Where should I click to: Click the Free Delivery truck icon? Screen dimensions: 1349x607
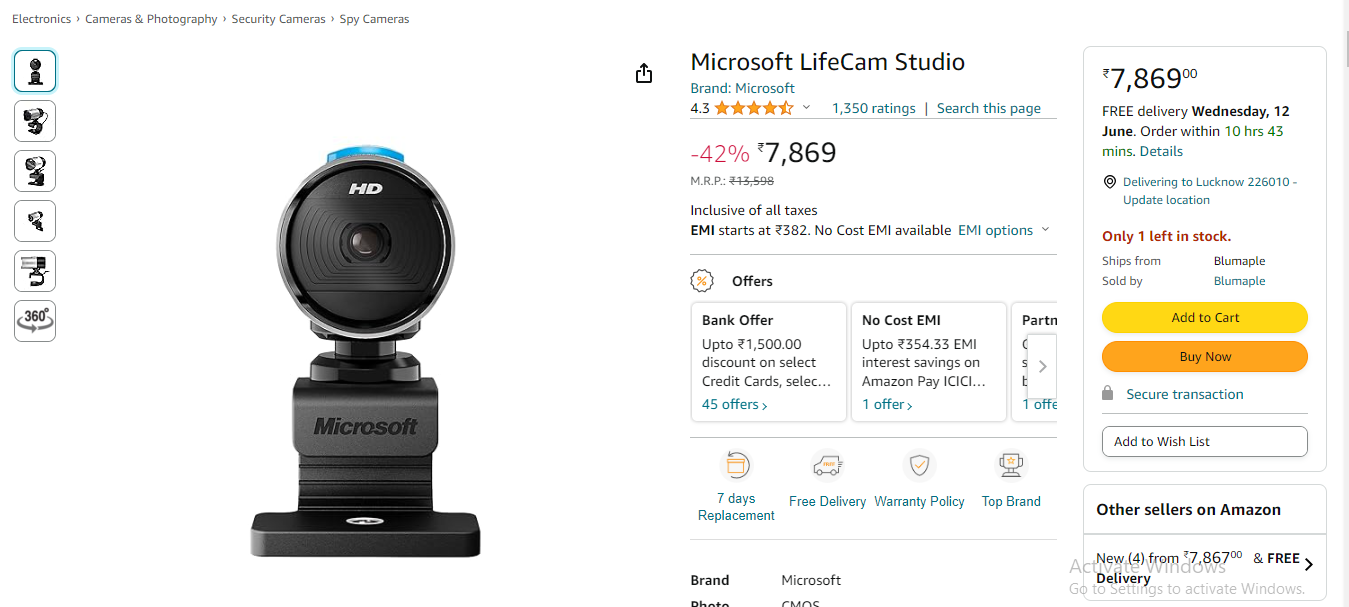tap(827, 466)
